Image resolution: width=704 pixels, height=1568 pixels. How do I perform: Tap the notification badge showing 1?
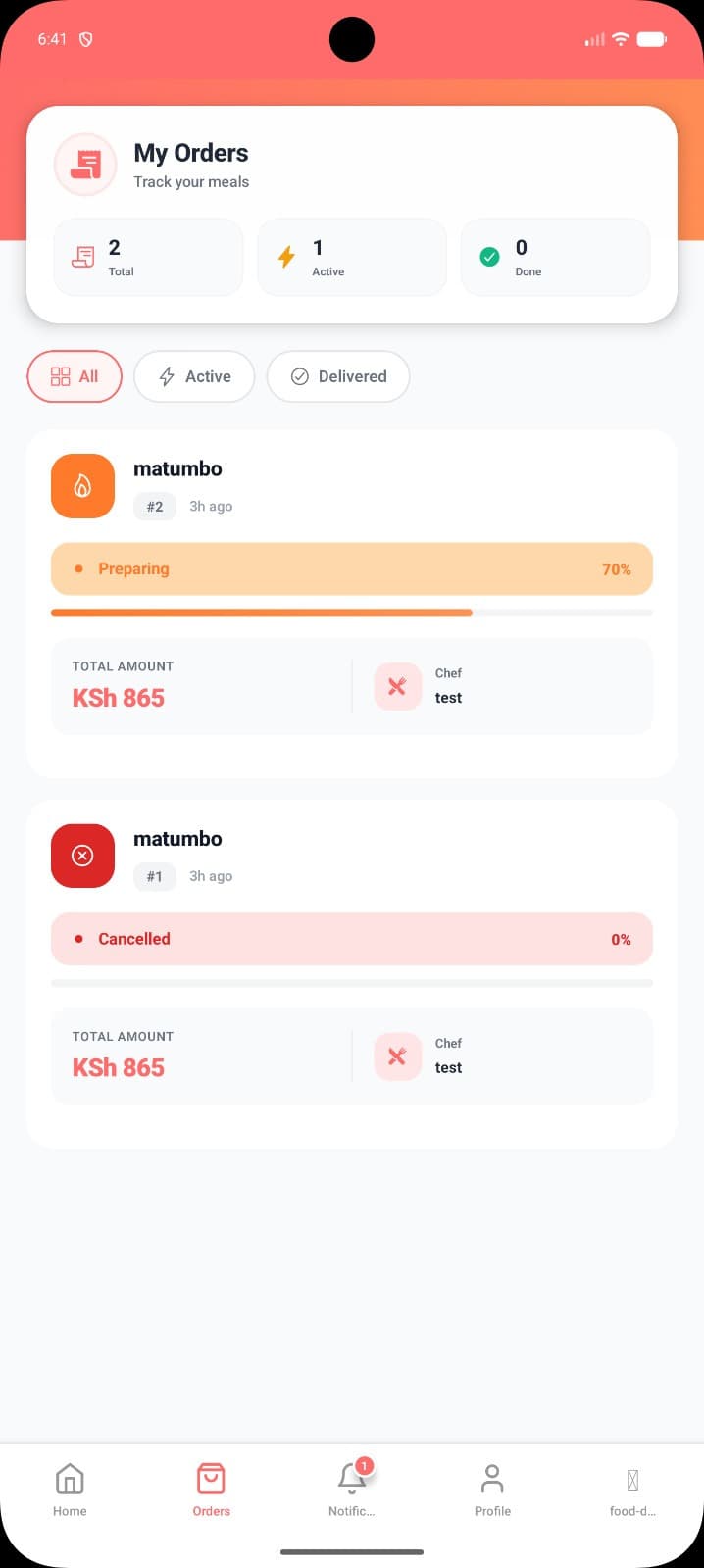click(x=364, y=1466)
